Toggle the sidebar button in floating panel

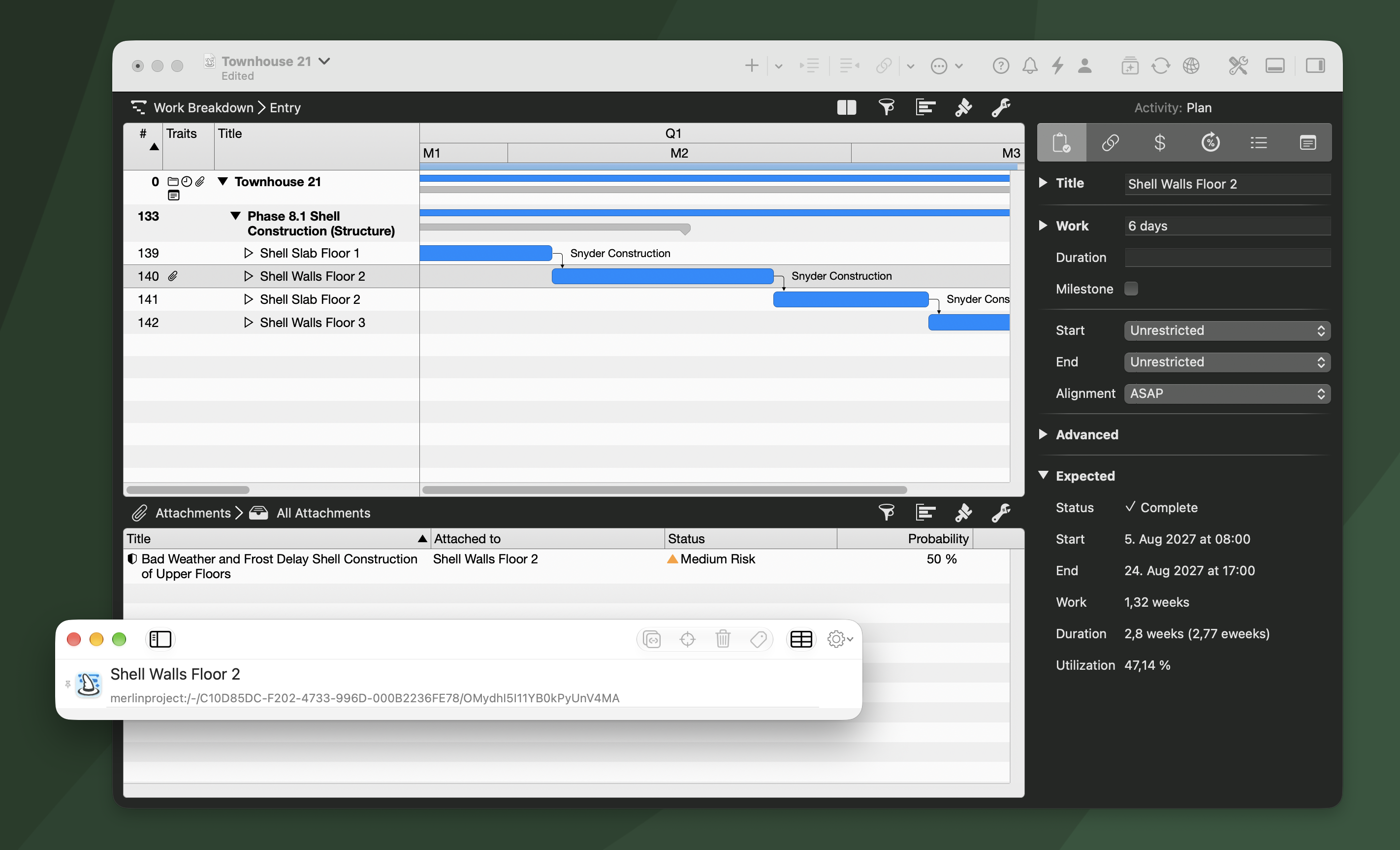click(160, 639)
